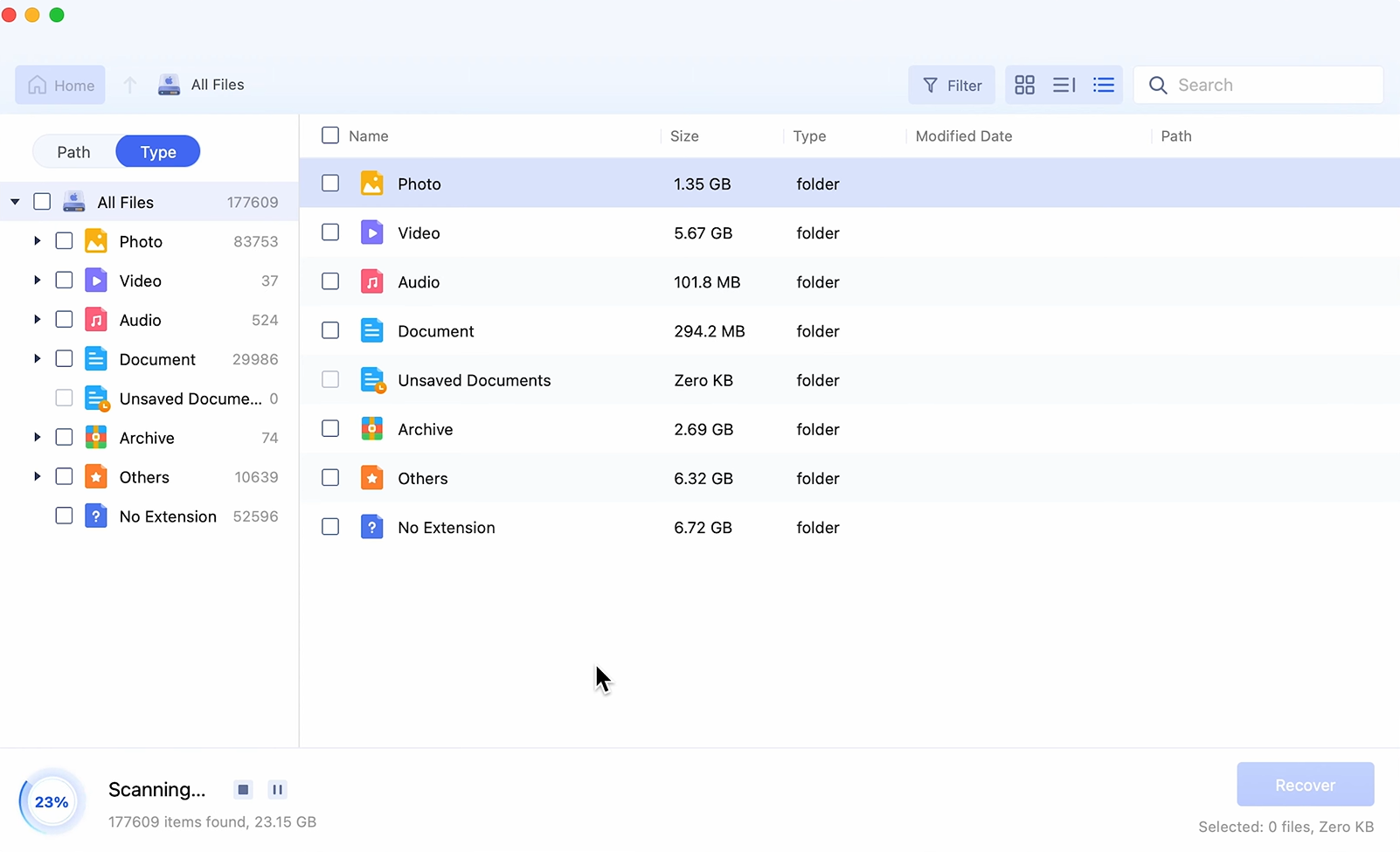Click the Unsaved Documents folder icon in list
Image resolution: width=1400 pixels, height=852 pixels.
point(373,380)
